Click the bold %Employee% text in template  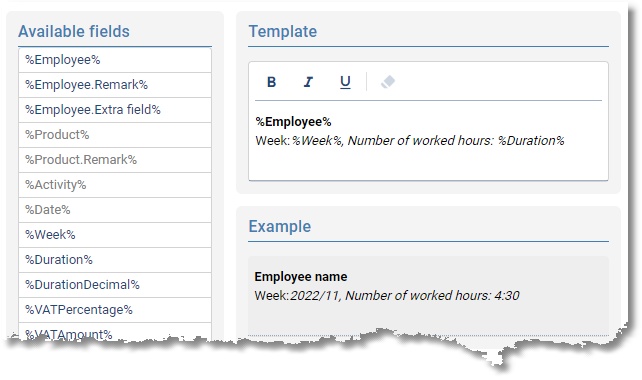294,122
